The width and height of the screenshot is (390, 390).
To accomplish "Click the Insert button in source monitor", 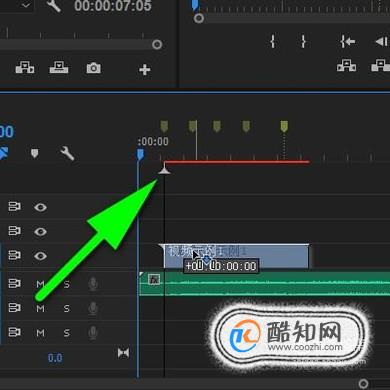I will point(25,67).
